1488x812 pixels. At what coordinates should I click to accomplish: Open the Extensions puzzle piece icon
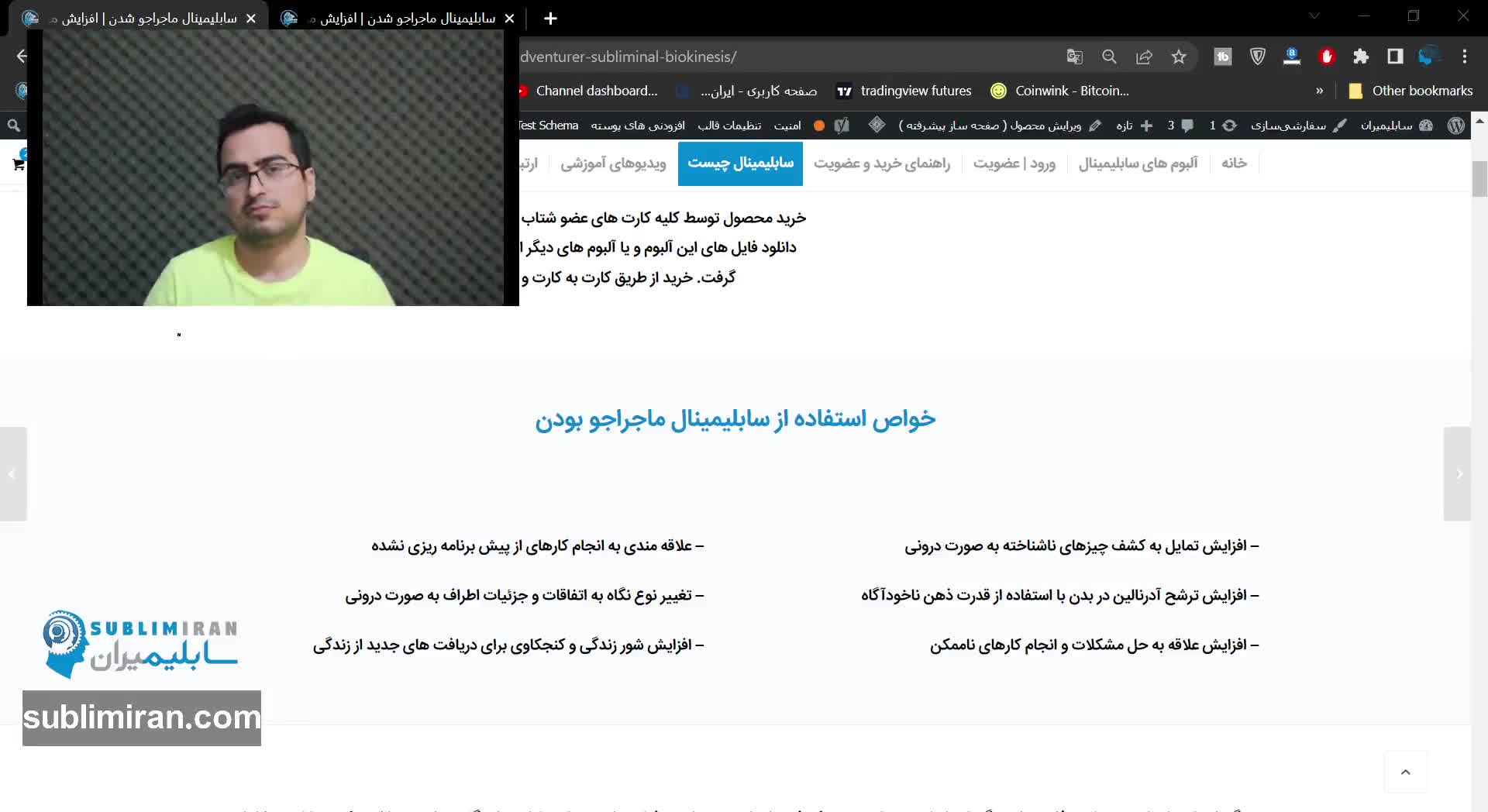point(1361,57)
